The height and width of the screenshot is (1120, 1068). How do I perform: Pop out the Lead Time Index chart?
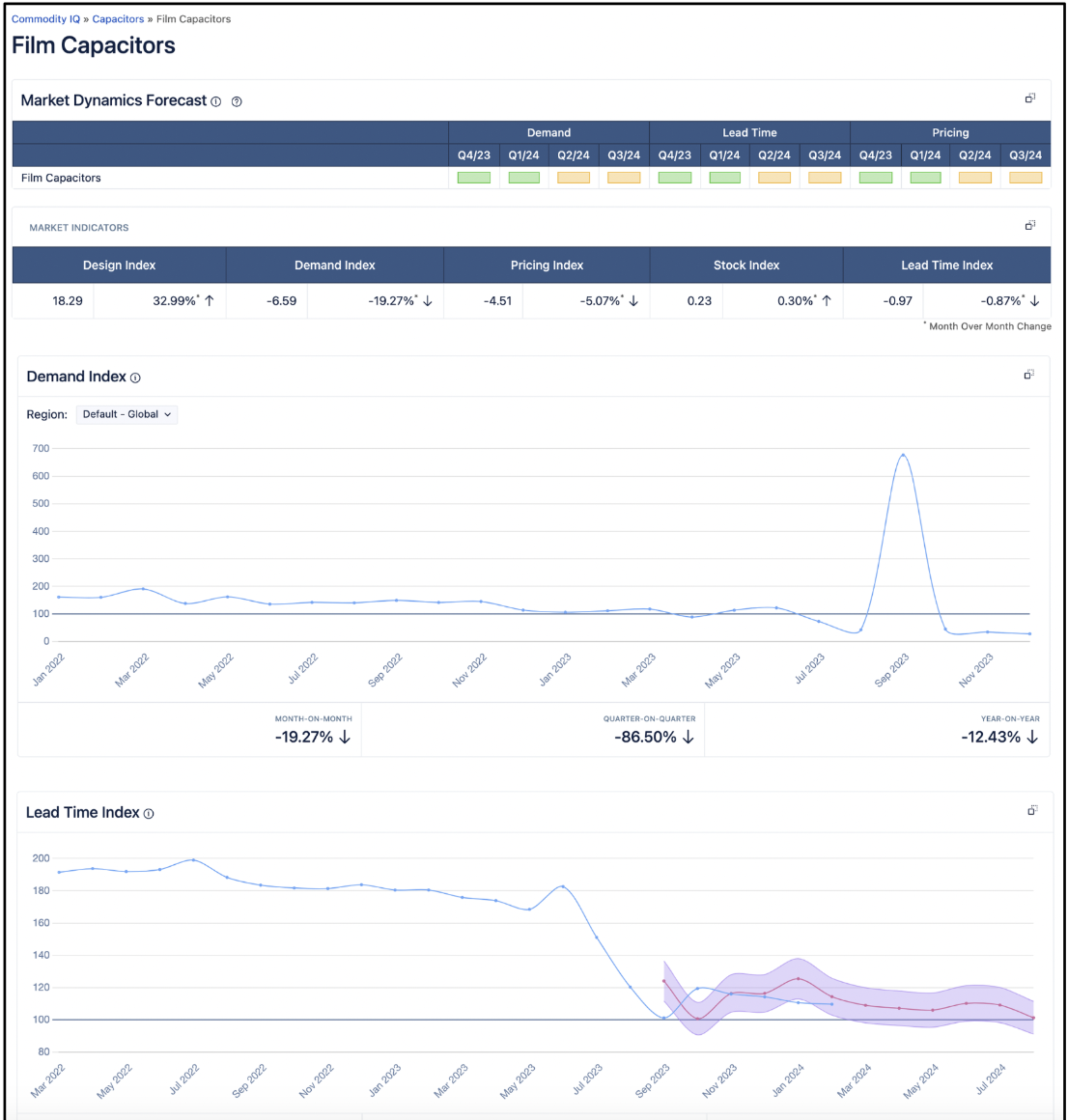(x=1032, y=811)
